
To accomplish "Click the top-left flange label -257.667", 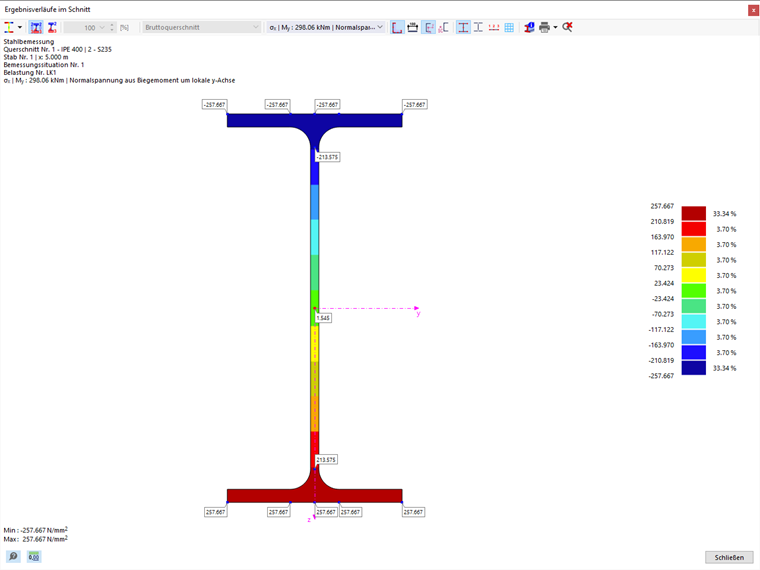I will tap(214, 105).
